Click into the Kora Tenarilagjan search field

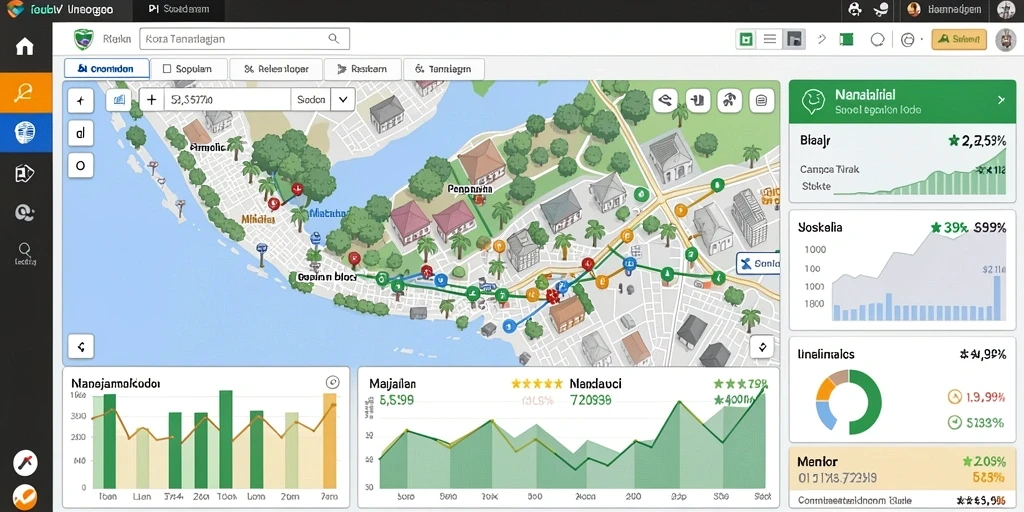pyautogui.click(x=245, y=39)
